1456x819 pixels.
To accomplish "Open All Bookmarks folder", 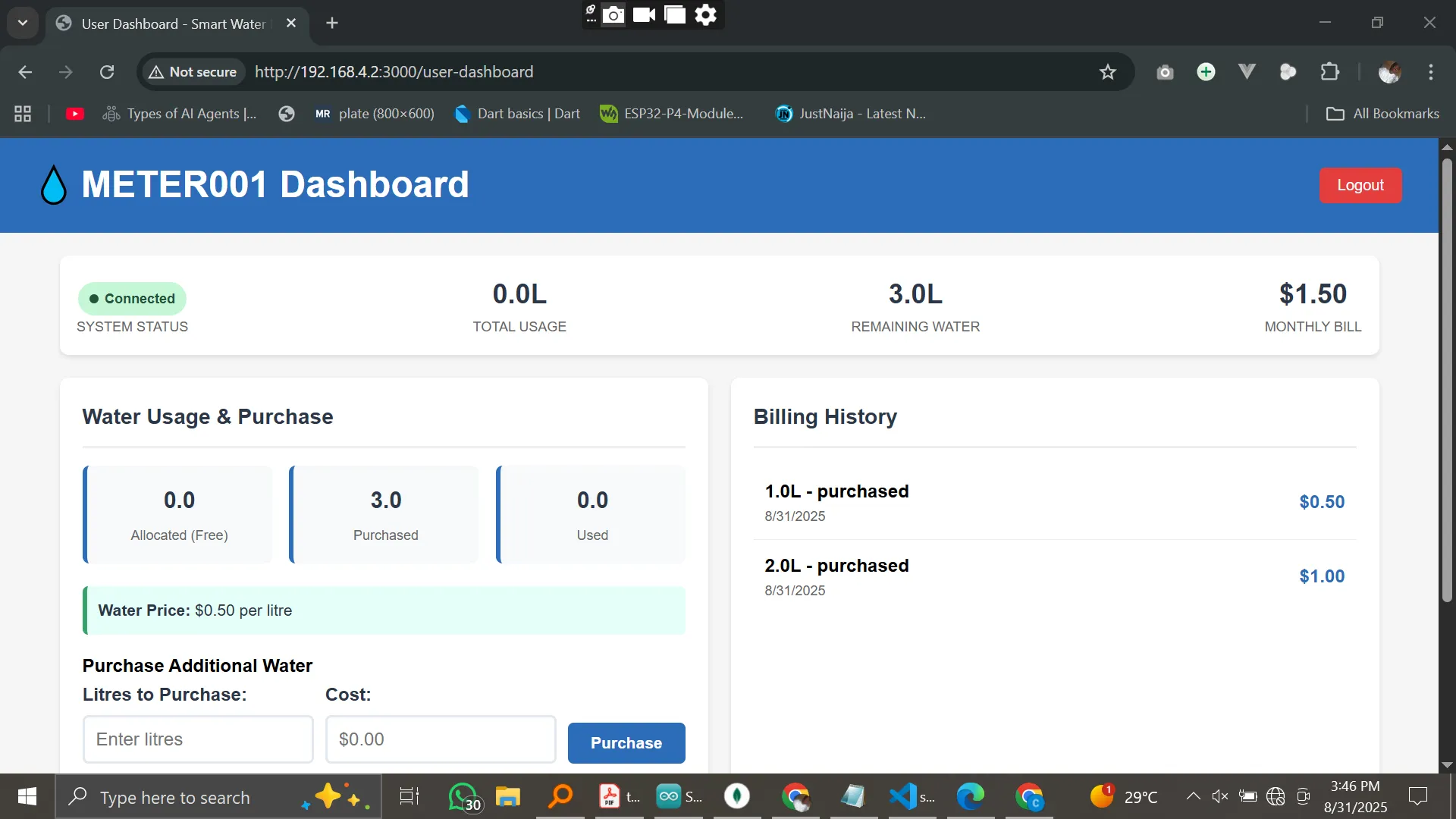I will tap(1382, 114).
